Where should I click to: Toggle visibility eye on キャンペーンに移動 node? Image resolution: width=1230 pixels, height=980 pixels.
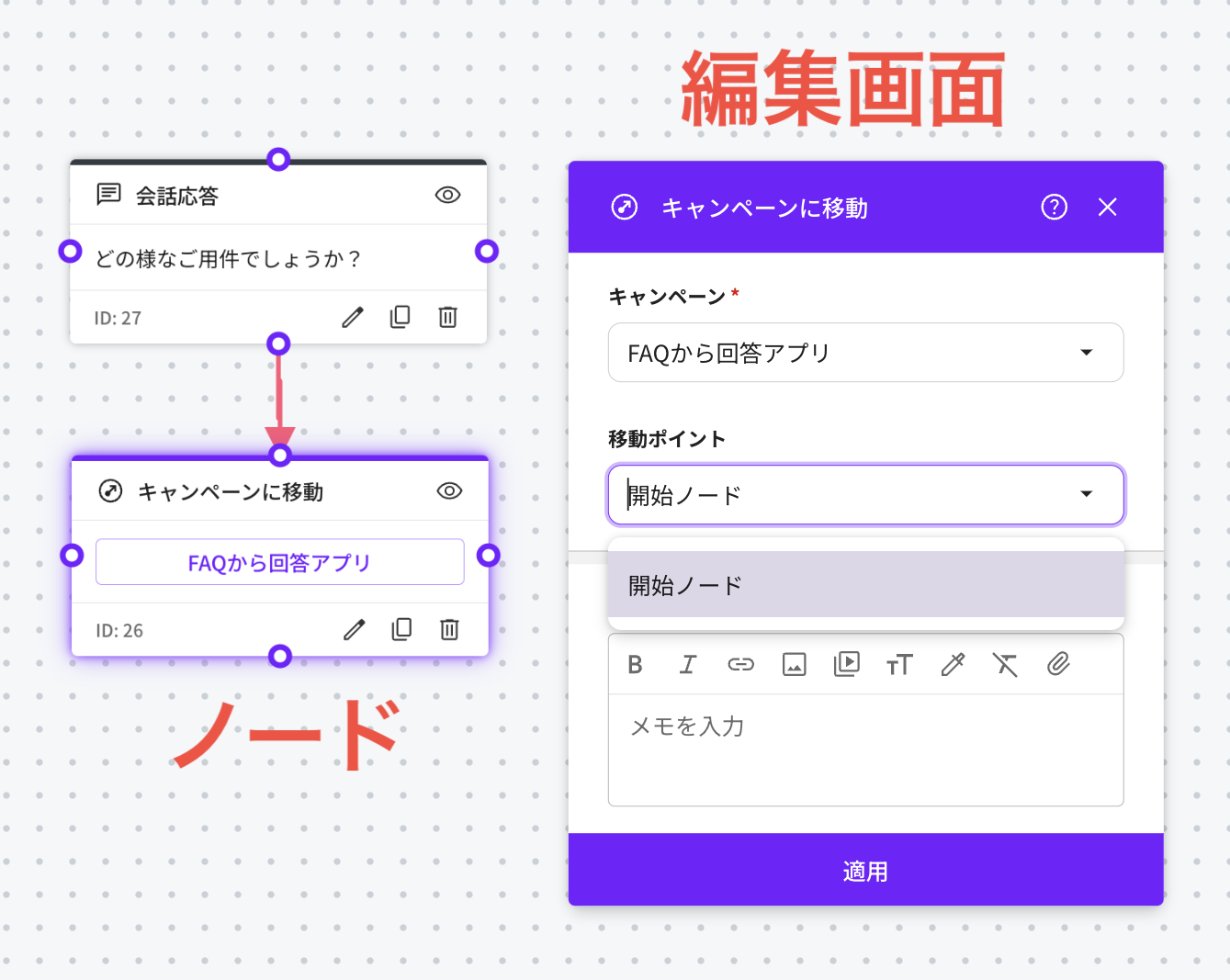(x=449, y=490)
